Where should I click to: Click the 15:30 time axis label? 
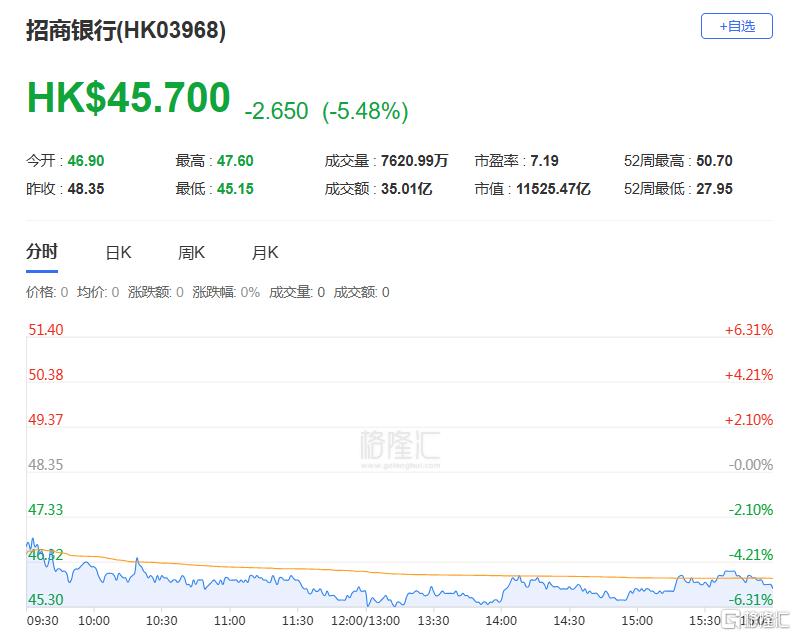pos(705,621)
